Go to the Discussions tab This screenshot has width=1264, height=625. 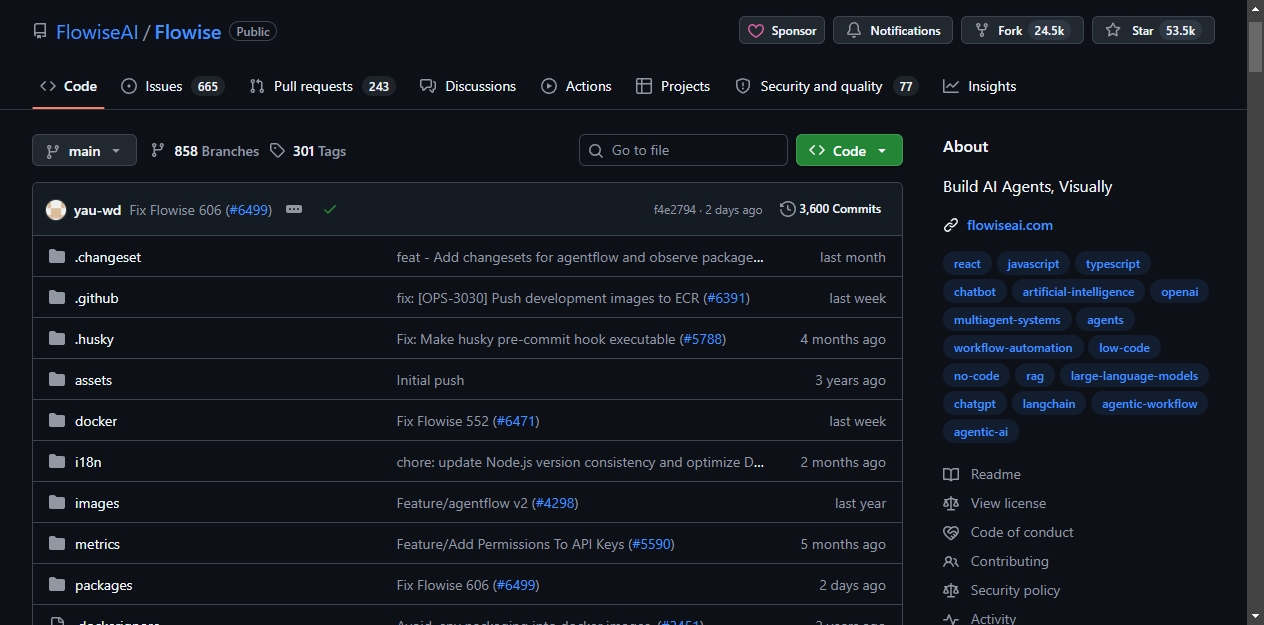(x=468, y=86)
